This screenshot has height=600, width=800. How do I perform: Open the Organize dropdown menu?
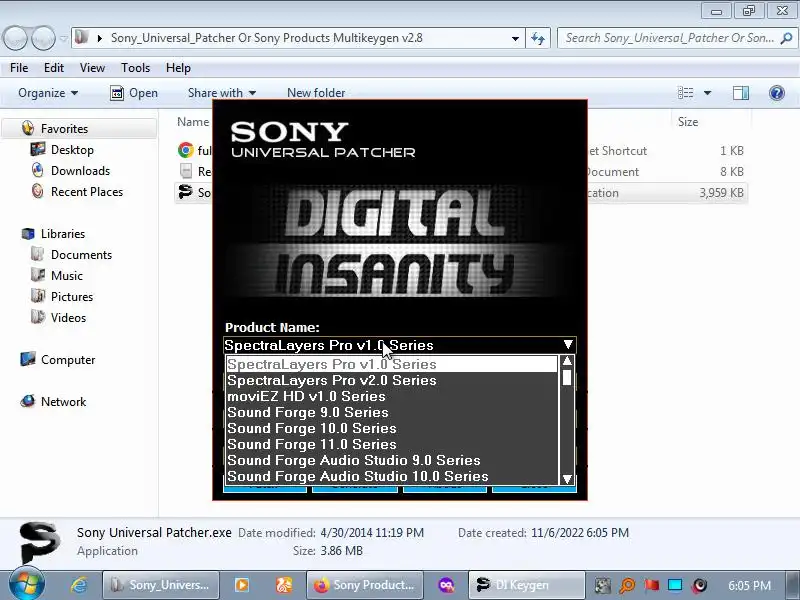pos(48,93)
